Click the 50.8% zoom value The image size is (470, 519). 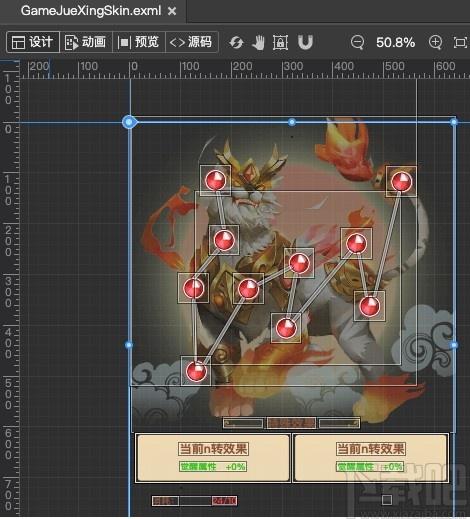[396, 42]
